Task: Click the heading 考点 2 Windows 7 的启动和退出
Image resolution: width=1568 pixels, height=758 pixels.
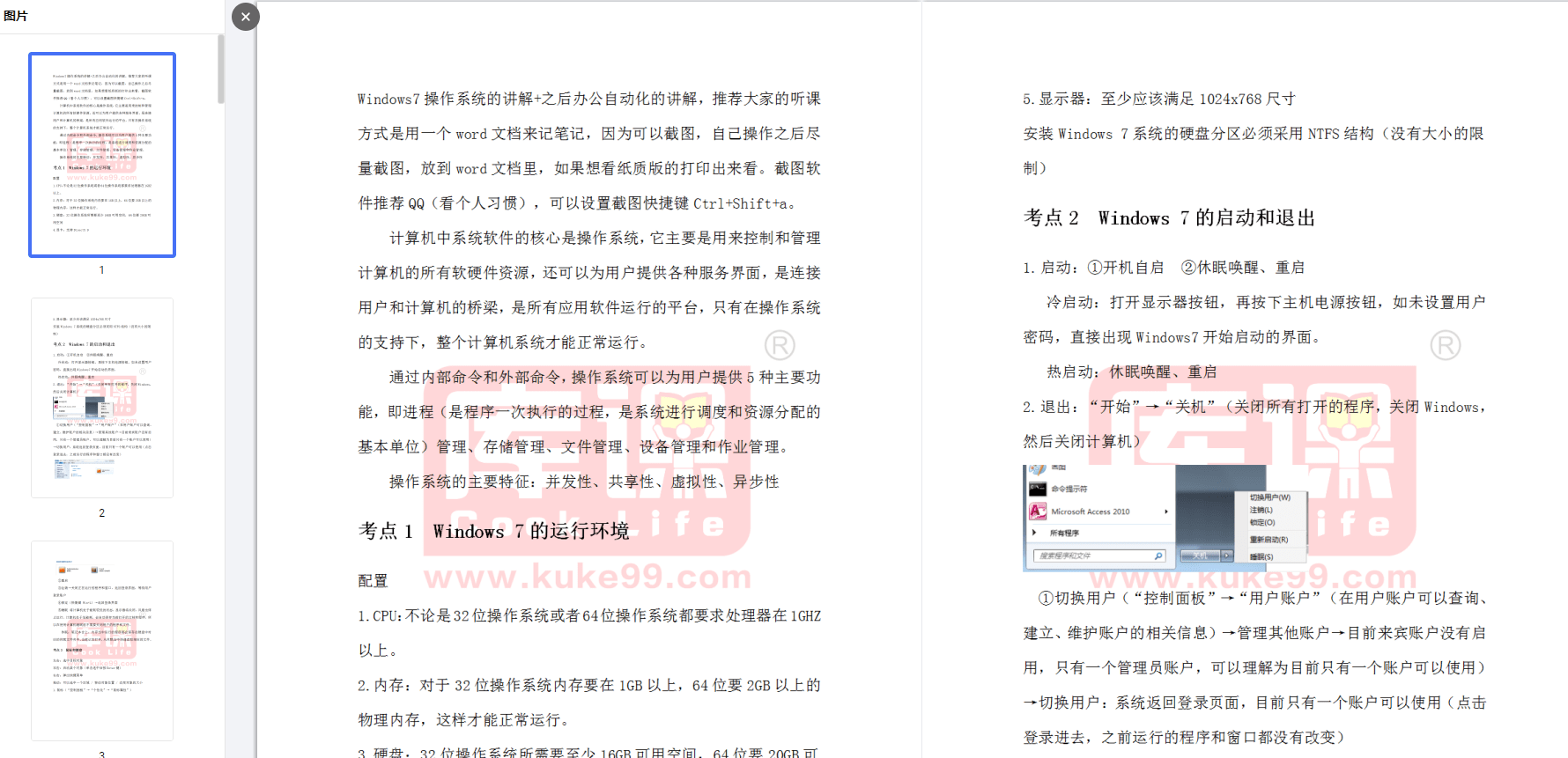Action: click(1169, 217)
